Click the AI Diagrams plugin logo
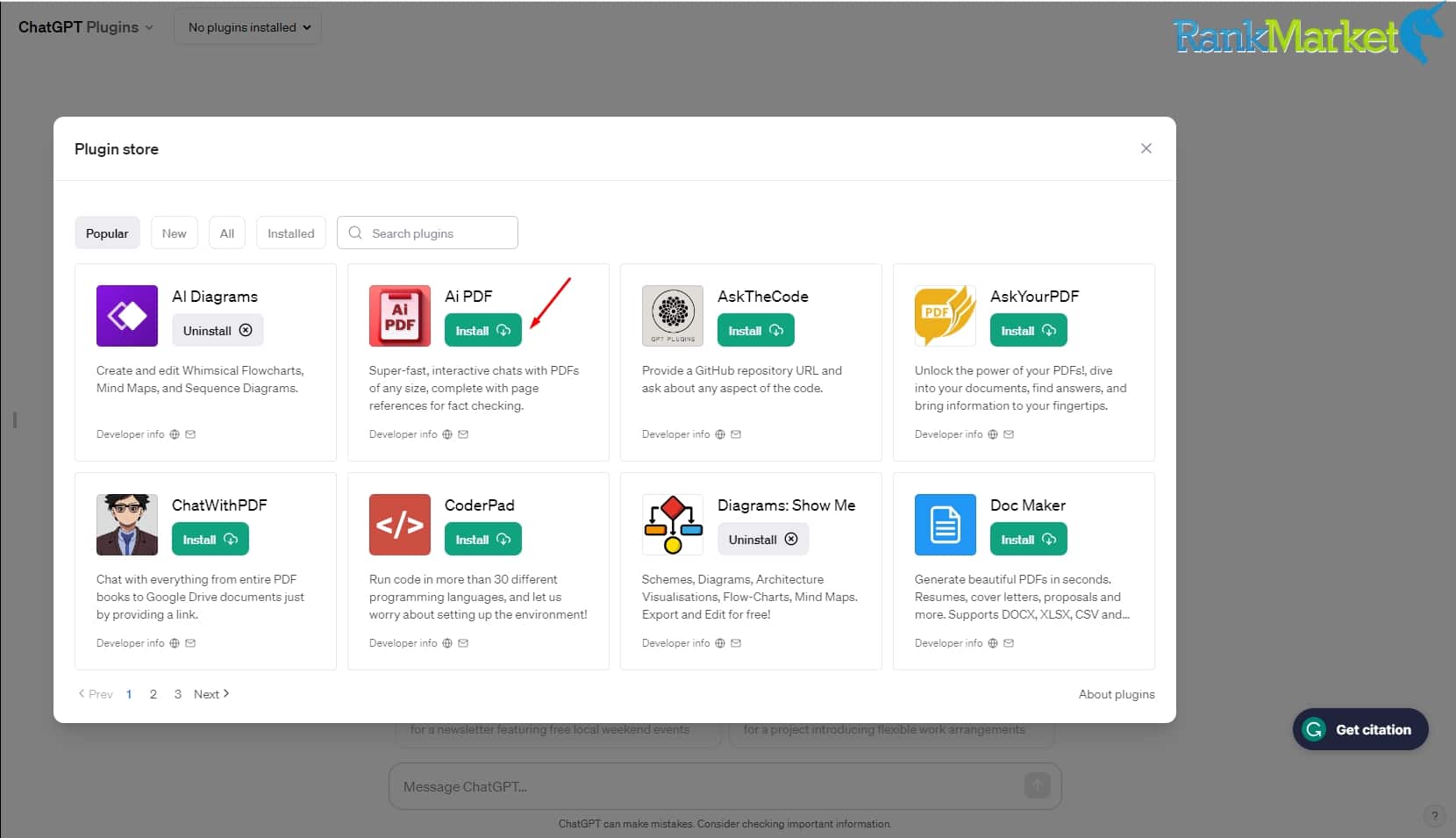Viewport: 1456px width, 838px height. (x=127, y=316)
